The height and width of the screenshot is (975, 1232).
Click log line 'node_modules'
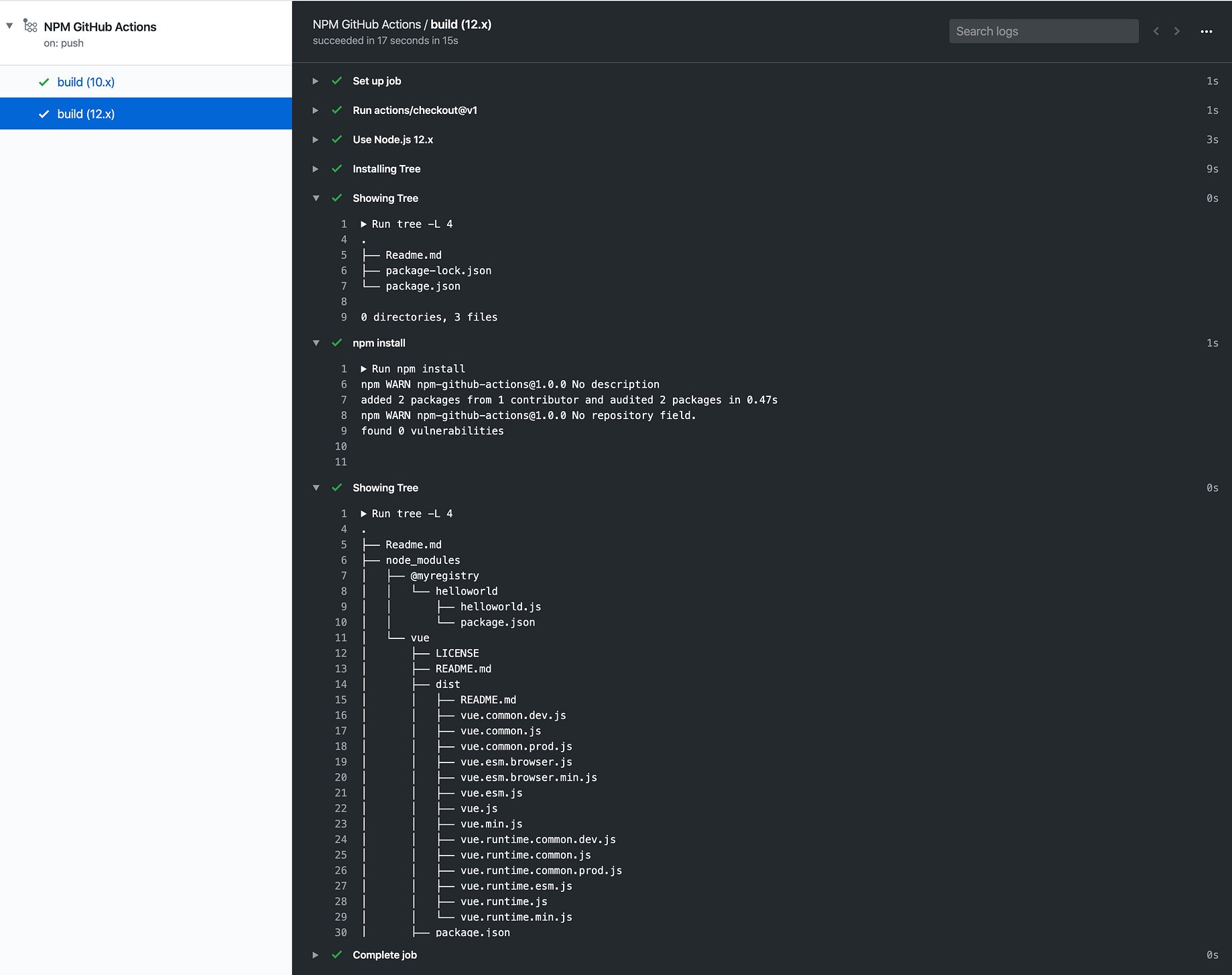[x=423, y=561]
